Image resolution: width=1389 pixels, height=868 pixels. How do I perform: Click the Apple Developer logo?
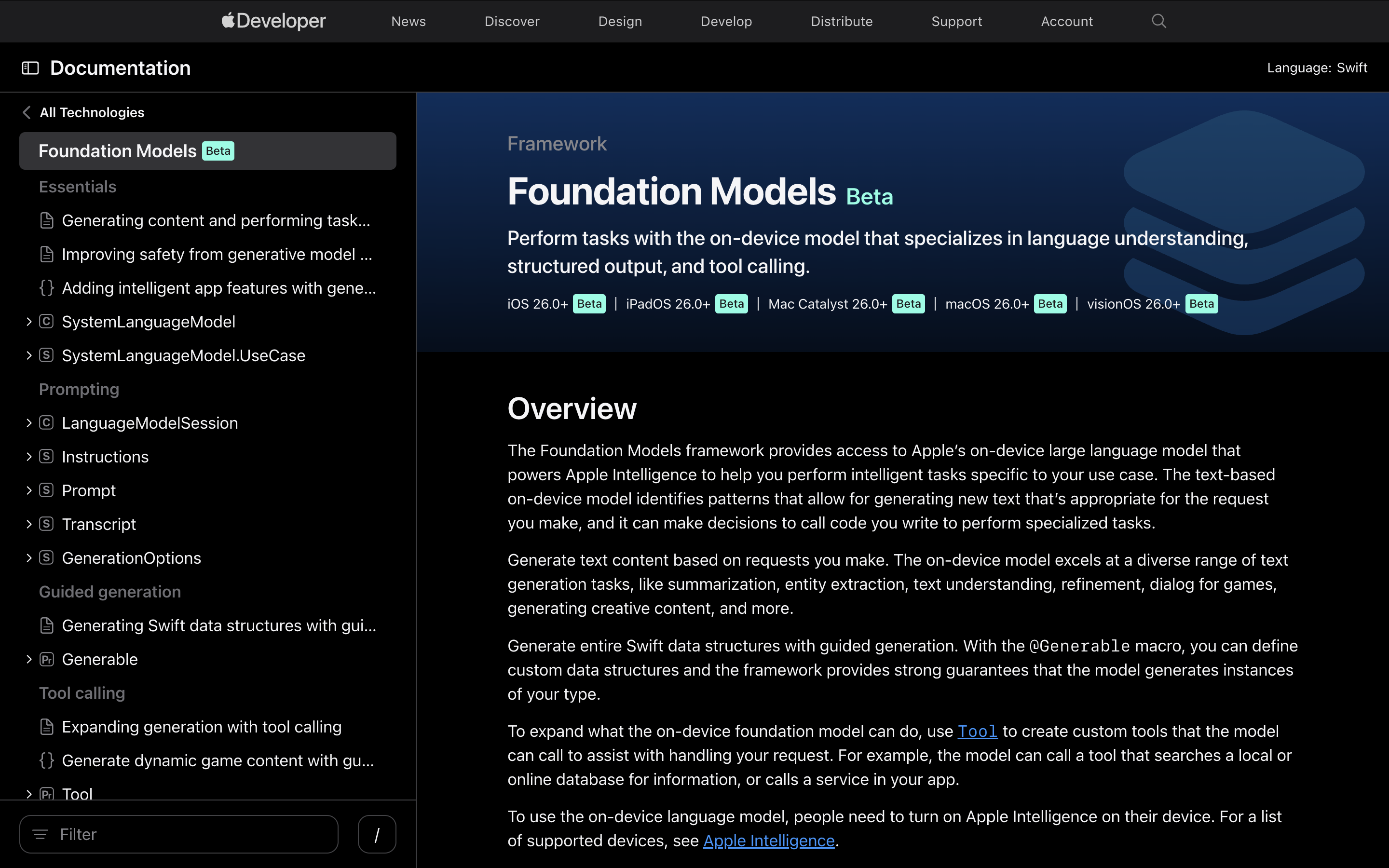click(x=274, y=21)
